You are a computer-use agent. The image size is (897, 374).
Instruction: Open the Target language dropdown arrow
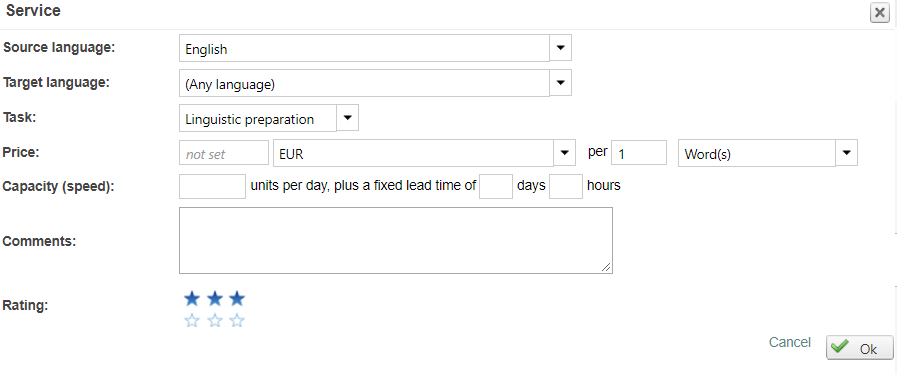click(561, 83)
